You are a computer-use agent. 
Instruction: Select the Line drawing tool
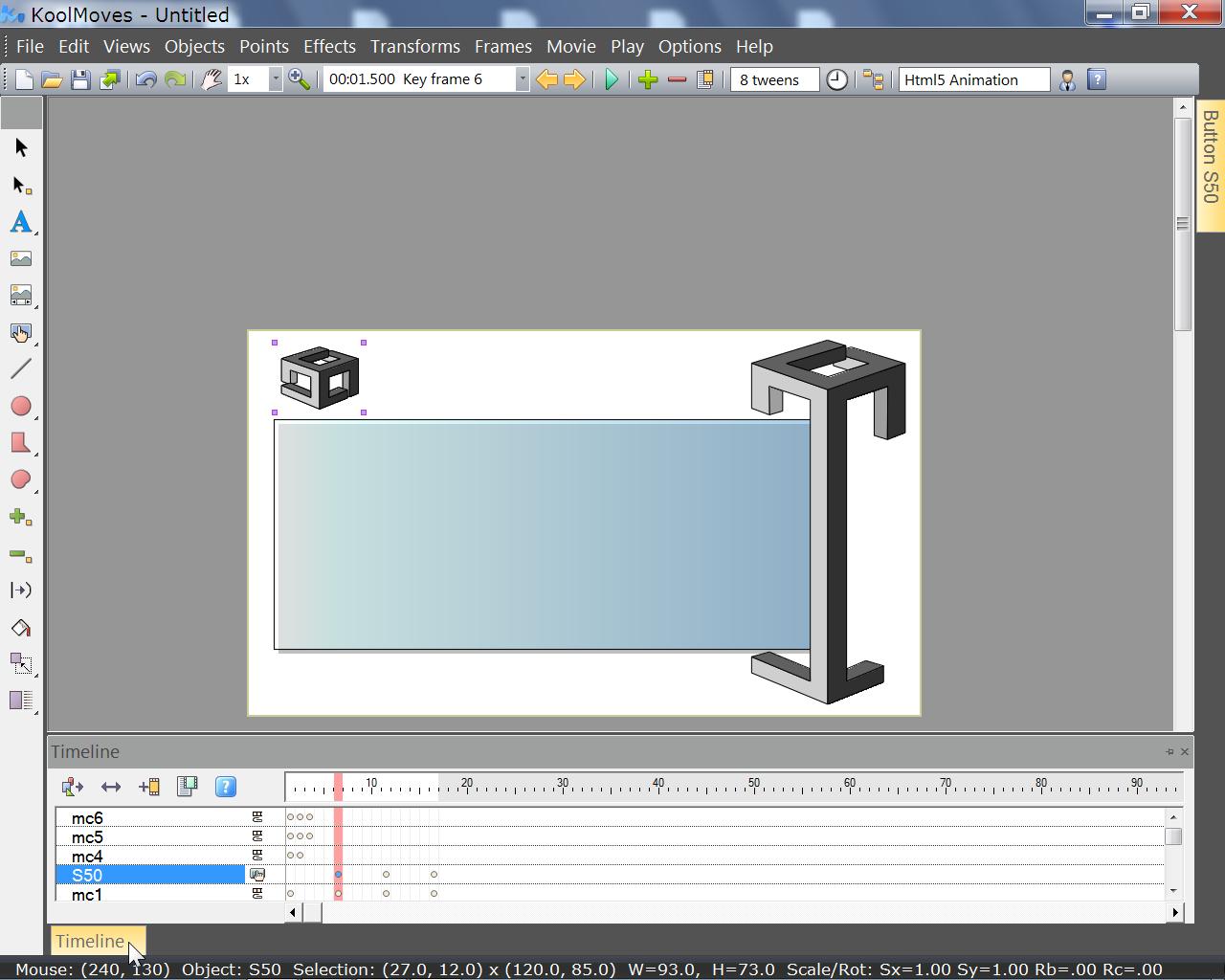tap(20, 368)
